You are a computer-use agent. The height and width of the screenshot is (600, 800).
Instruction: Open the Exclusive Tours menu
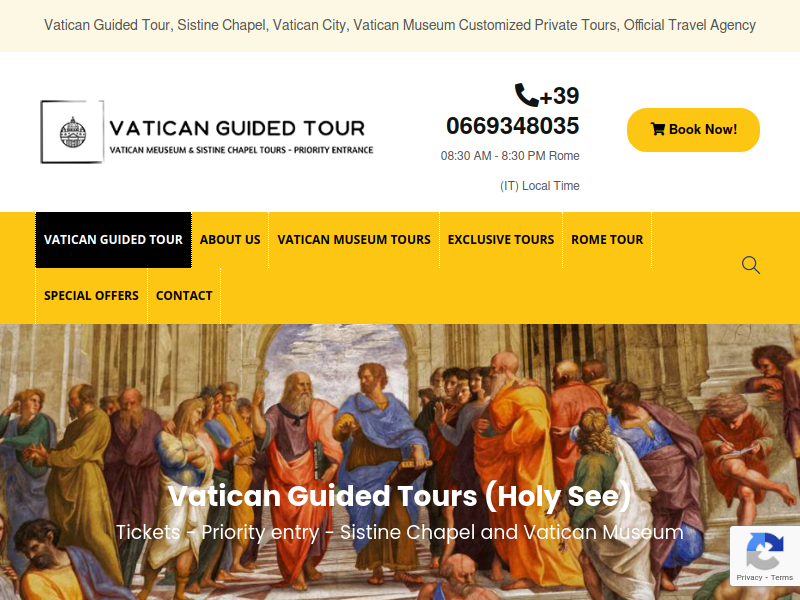(501, 240)
